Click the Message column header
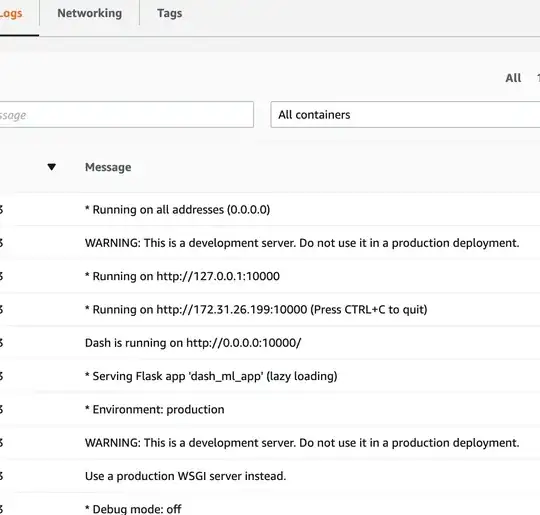 pos(108,167)
